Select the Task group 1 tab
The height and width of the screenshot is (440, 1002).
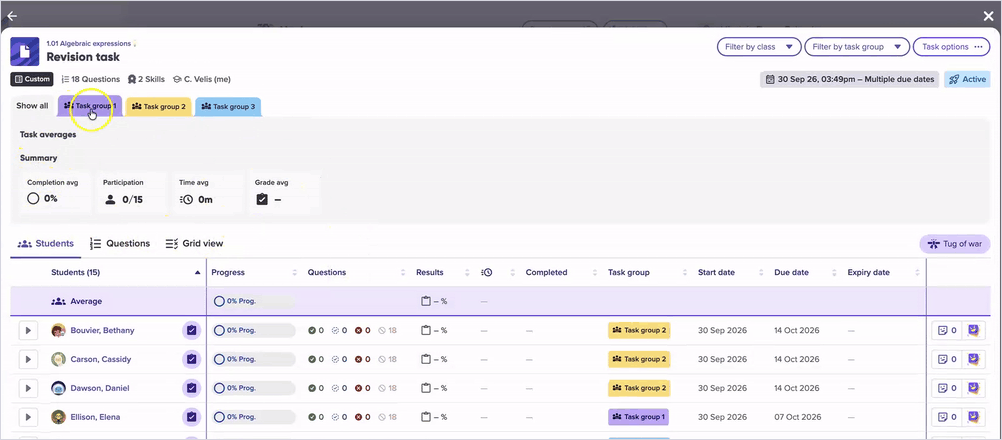tap(89, 106)
